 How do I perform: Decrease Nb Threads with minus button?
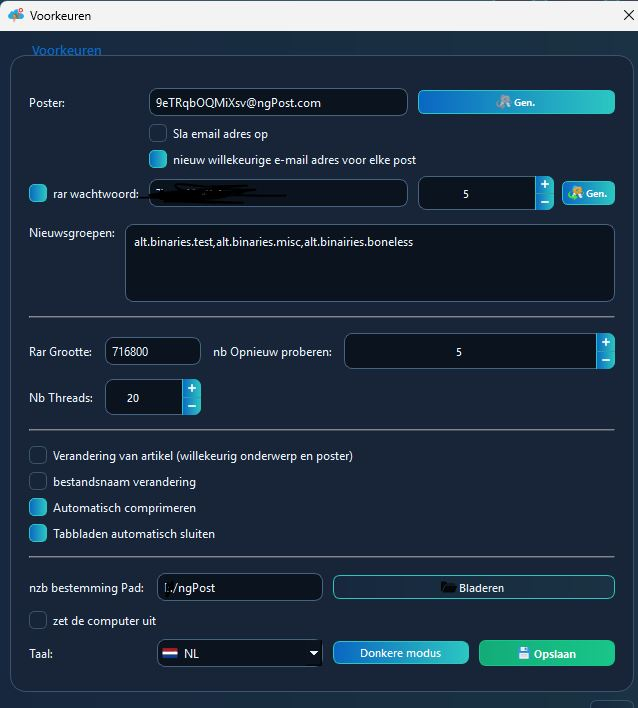click(x=191, y=406)
